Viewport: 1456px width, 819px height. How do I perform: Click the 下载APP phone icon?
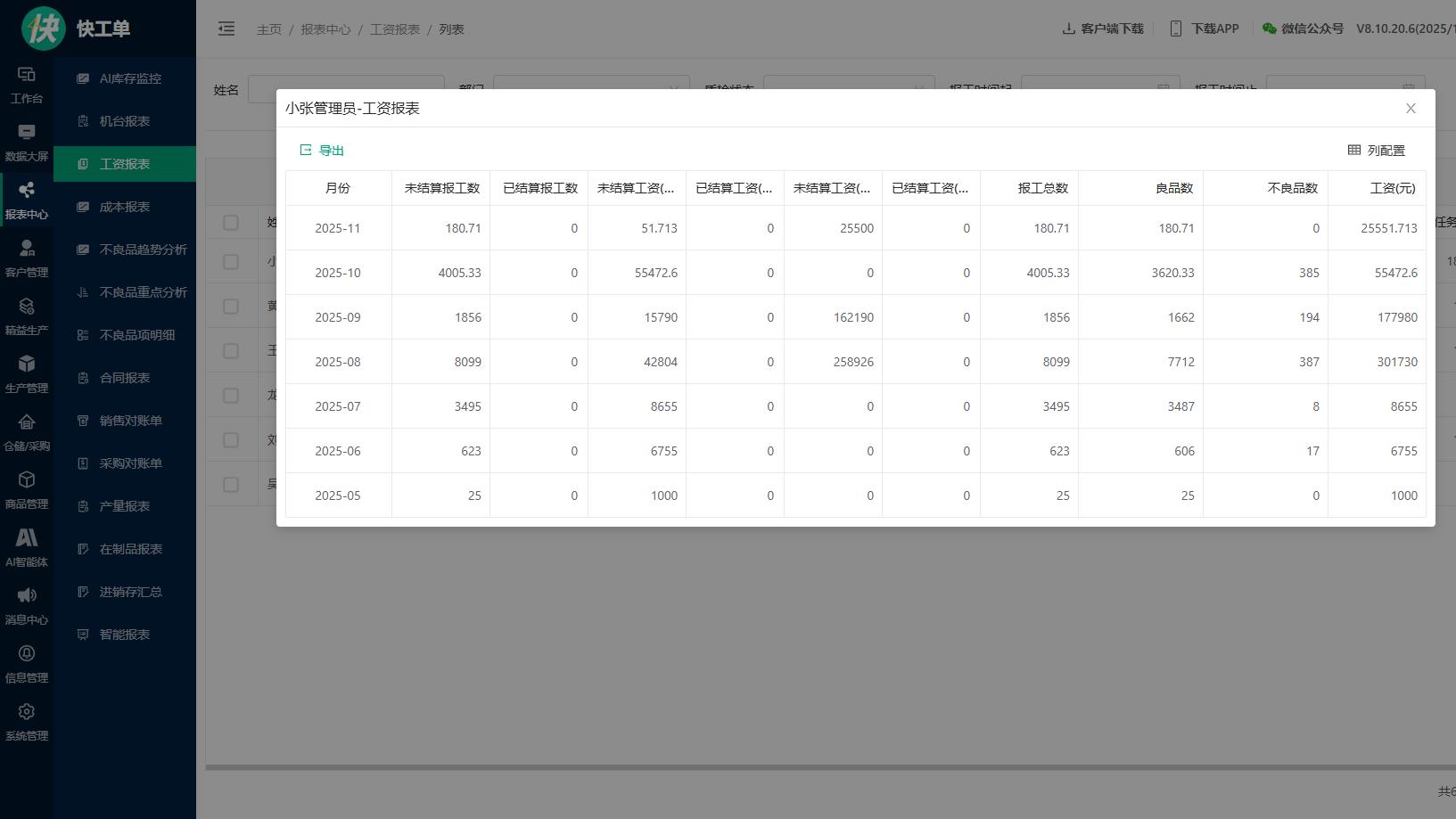click(x=1175, y=29)
